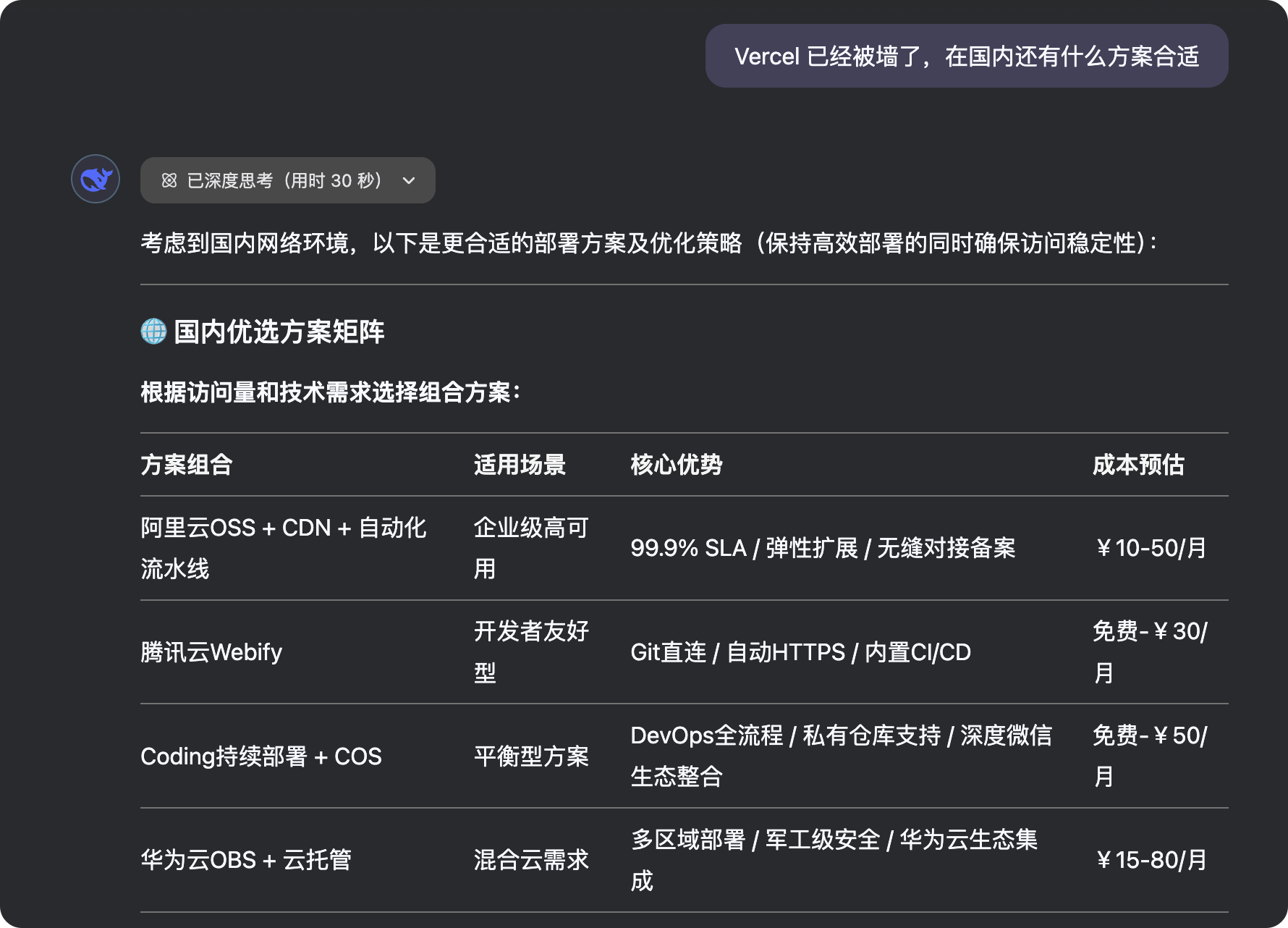1288x928 pixels.
Task: Click the cell 腾讯云Webify
Action: coord(211,652)
